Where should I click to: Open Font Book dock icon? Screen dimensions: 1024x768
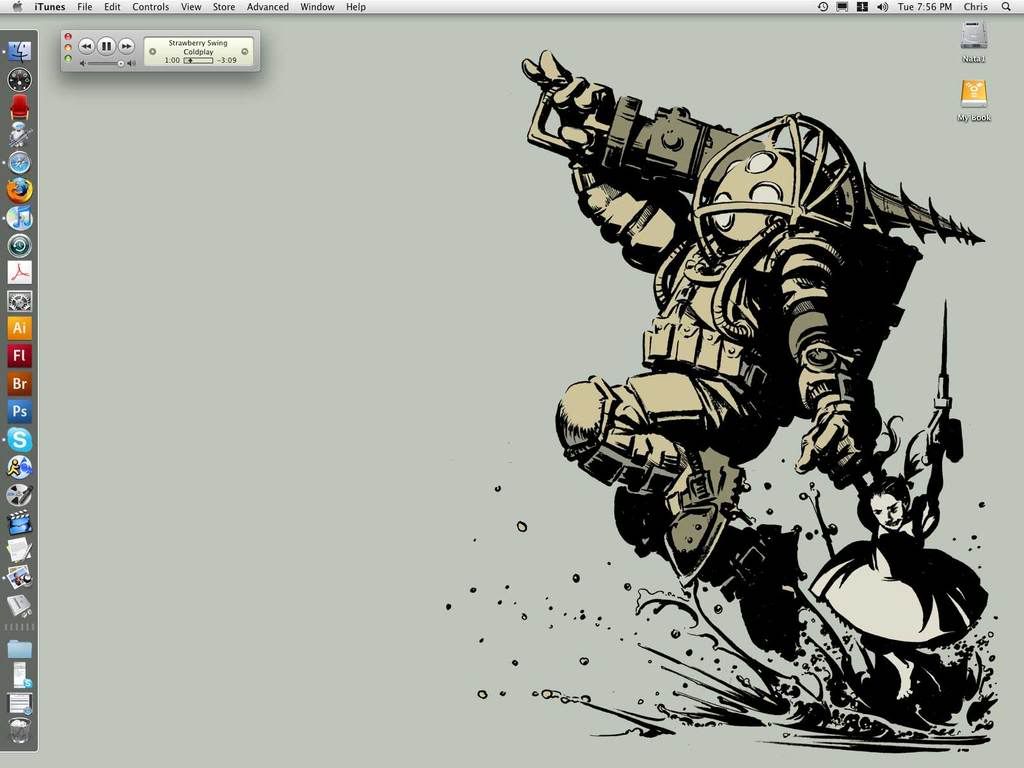[x=20, y=605]
